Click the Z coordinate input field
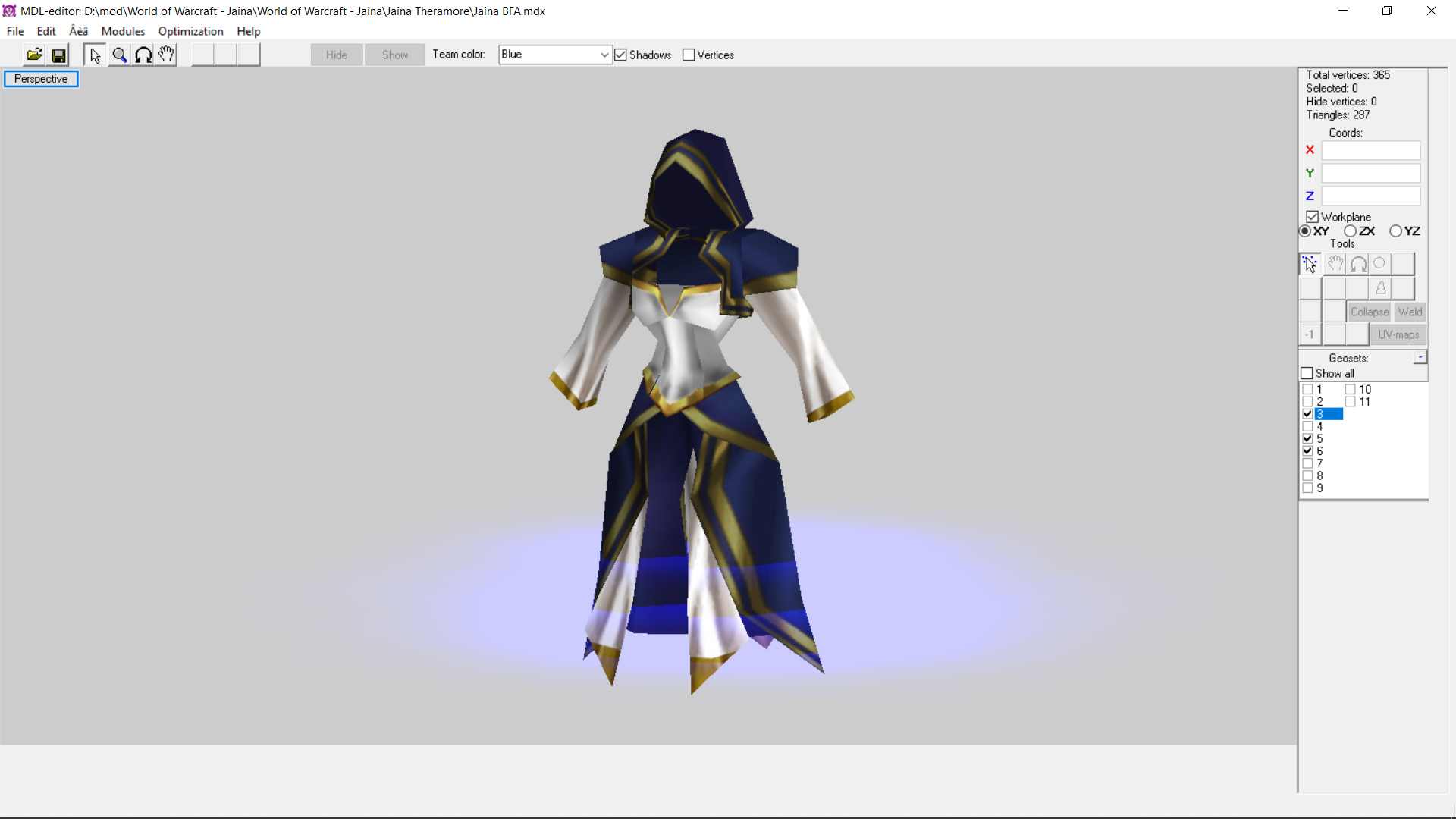 1370,196
